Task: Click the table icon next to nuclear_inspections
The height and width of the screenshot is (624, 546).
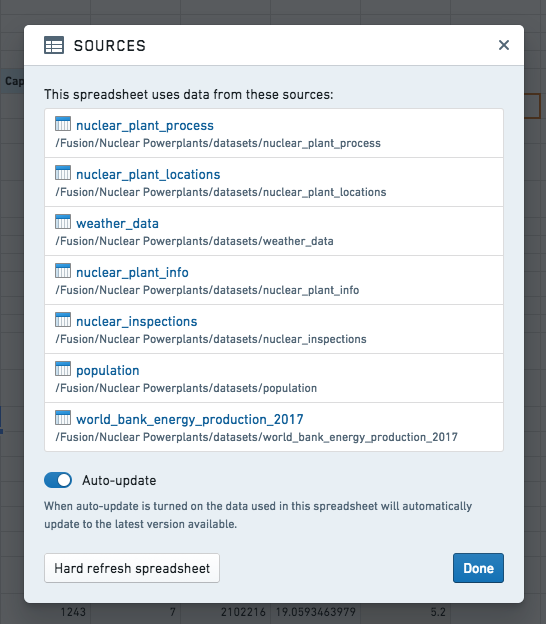Action: tap(63, 320)
